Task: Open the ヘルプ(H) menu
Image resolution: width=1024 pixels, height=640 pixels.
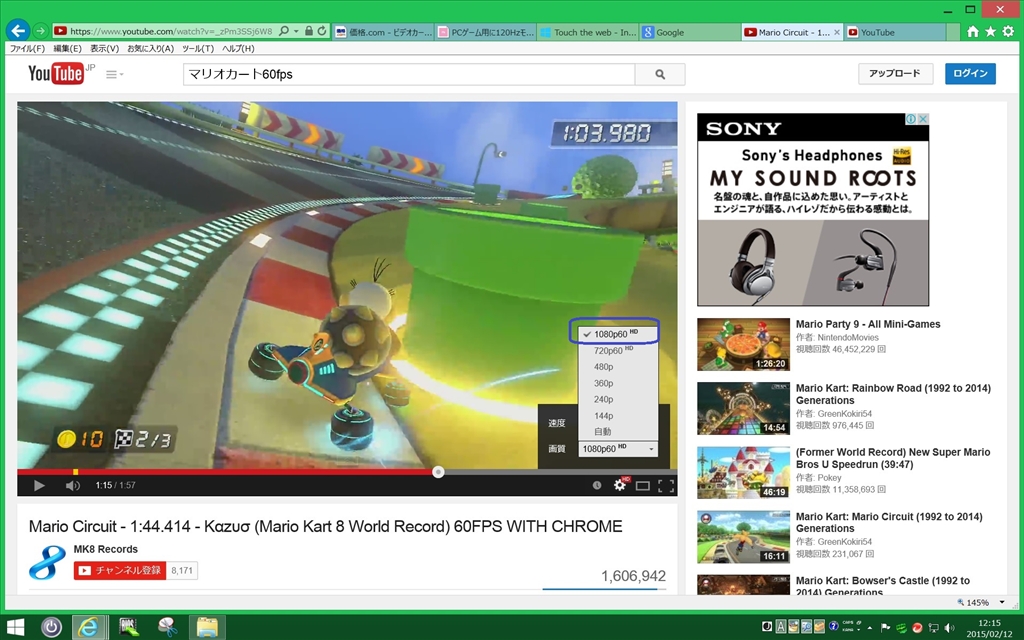Action: tap(238, 48)
